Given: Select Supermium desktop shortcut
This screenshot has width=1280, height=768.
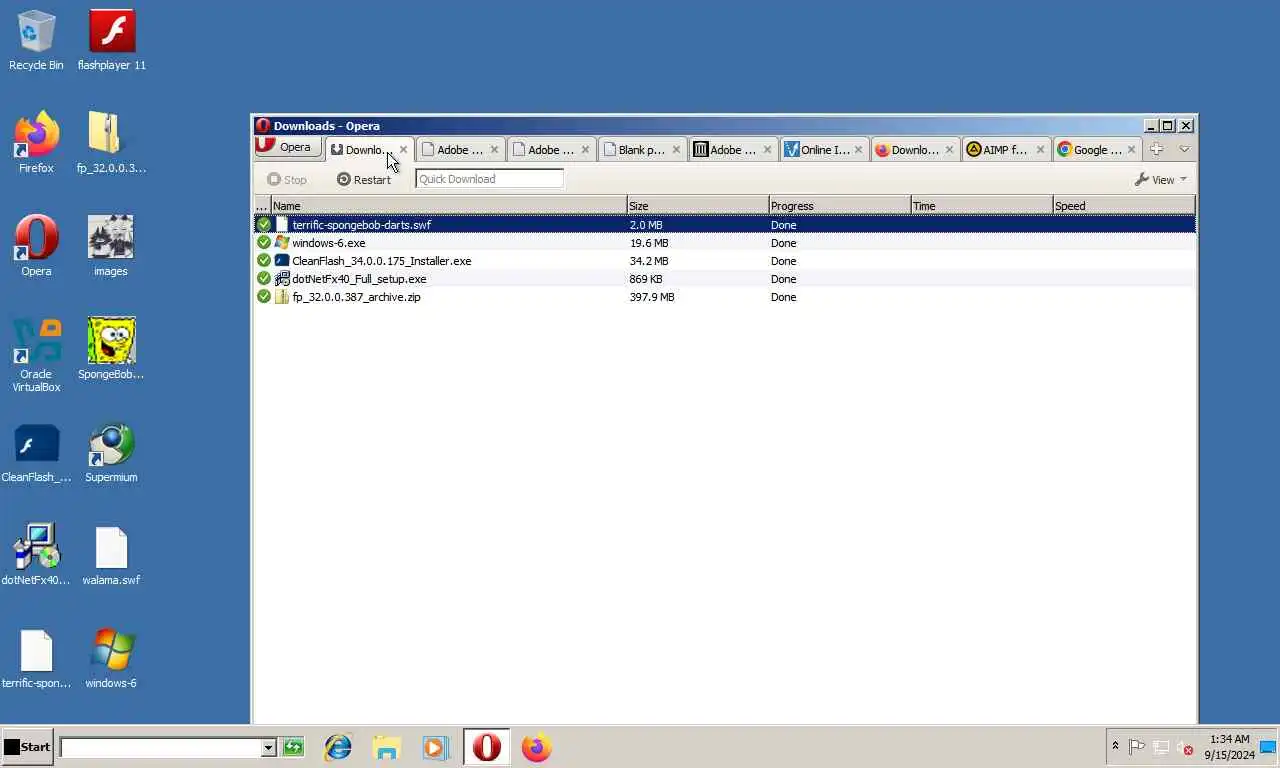Looking at the screenshot, I should pyautogui.click(x=111, y=452).
